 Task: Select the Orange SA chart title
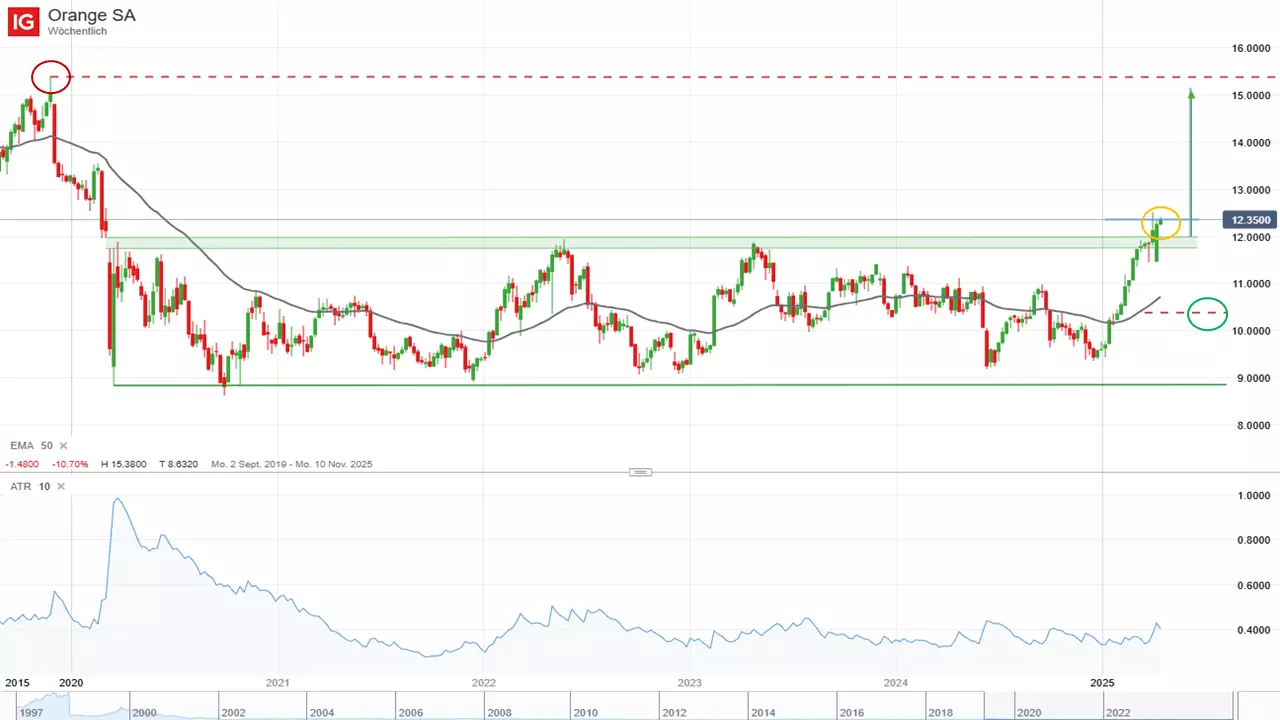click(92, 15)
